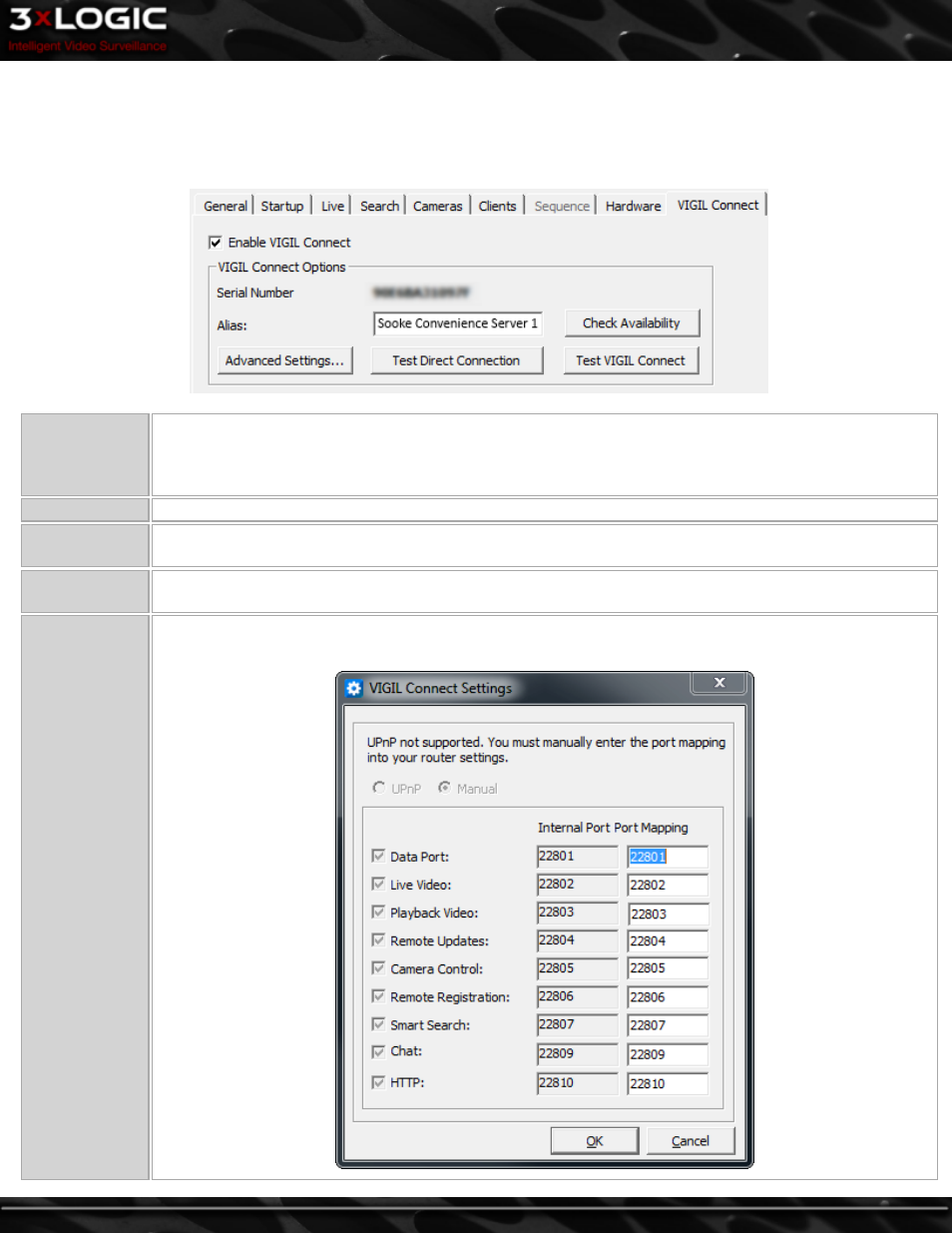Toggle the HTTP checkbox
This screenshot has width=952, height=1233.
[x=378, y=1082]
